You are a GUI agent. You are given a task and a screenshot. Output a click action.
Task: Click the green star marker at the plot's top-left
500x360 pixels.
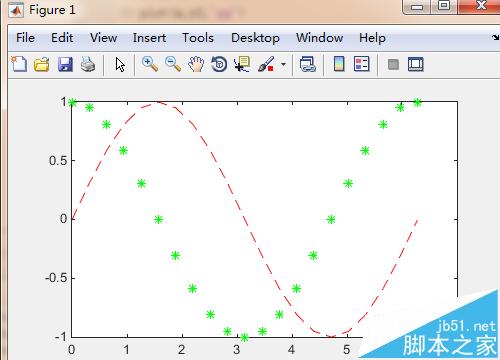[x=72, y=102]
